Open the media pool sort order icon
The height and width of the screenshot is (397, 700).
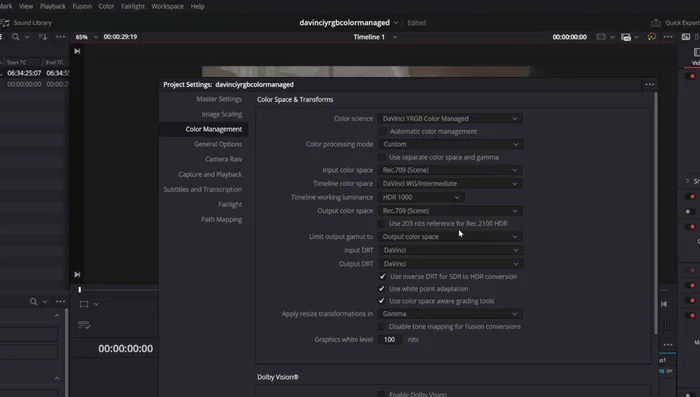pyautogui.click(x=42, y=37)
